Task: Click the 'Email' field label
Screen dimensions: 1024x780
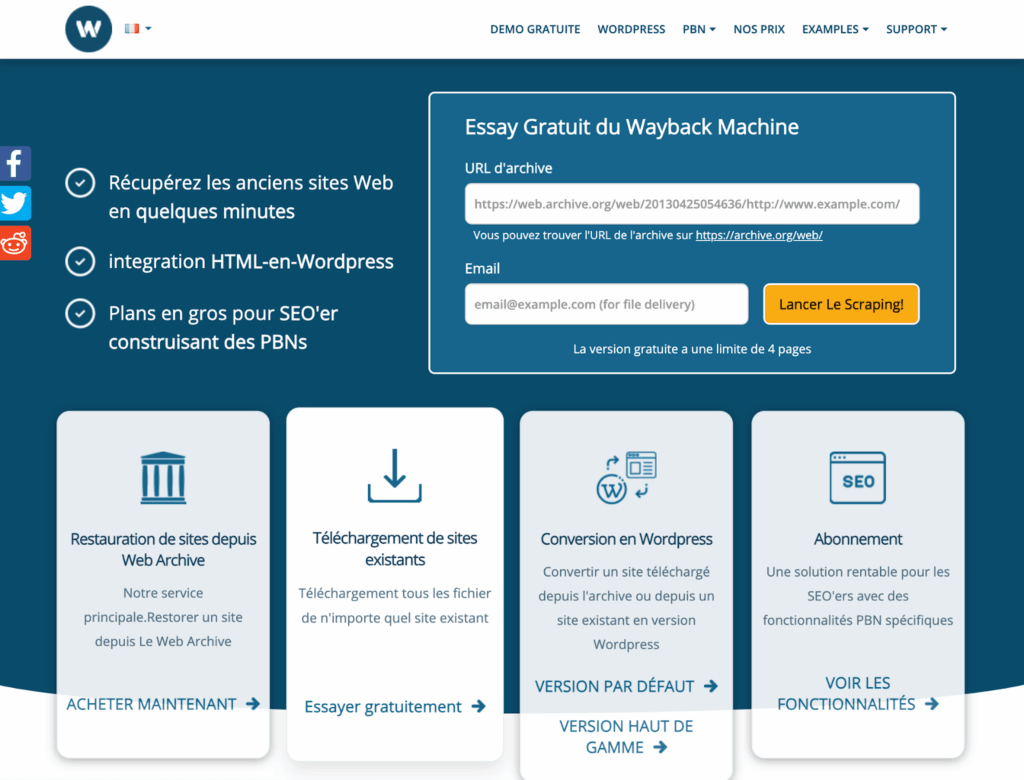Action: [482, 268]
